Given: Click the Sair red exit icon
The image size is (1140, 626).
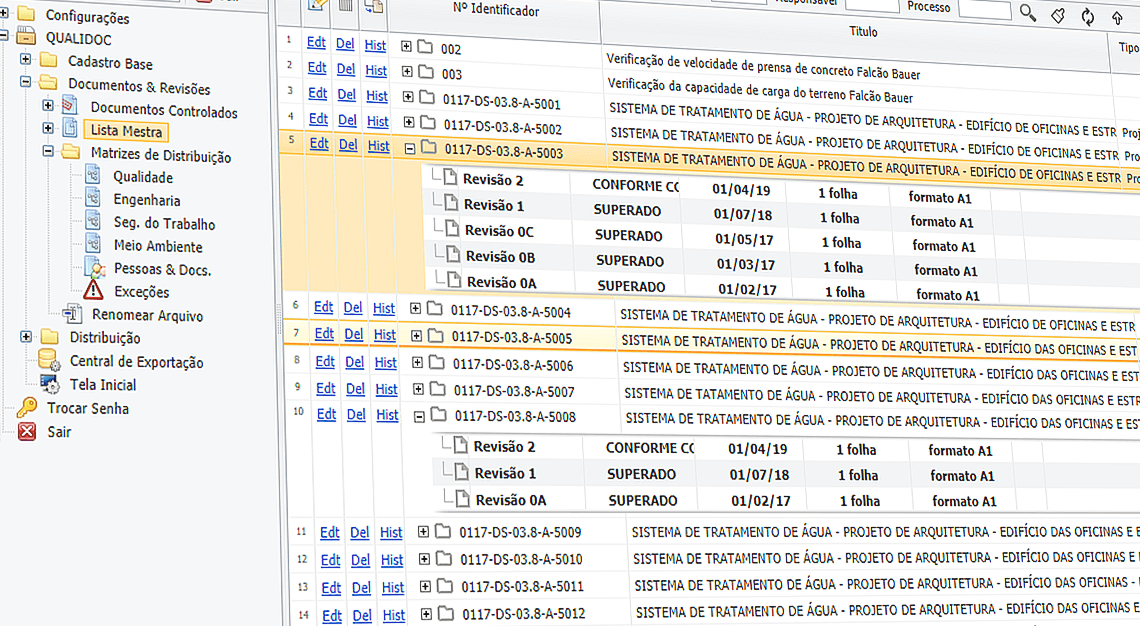Looking at the screenshot, I should [x=27, y=432].
